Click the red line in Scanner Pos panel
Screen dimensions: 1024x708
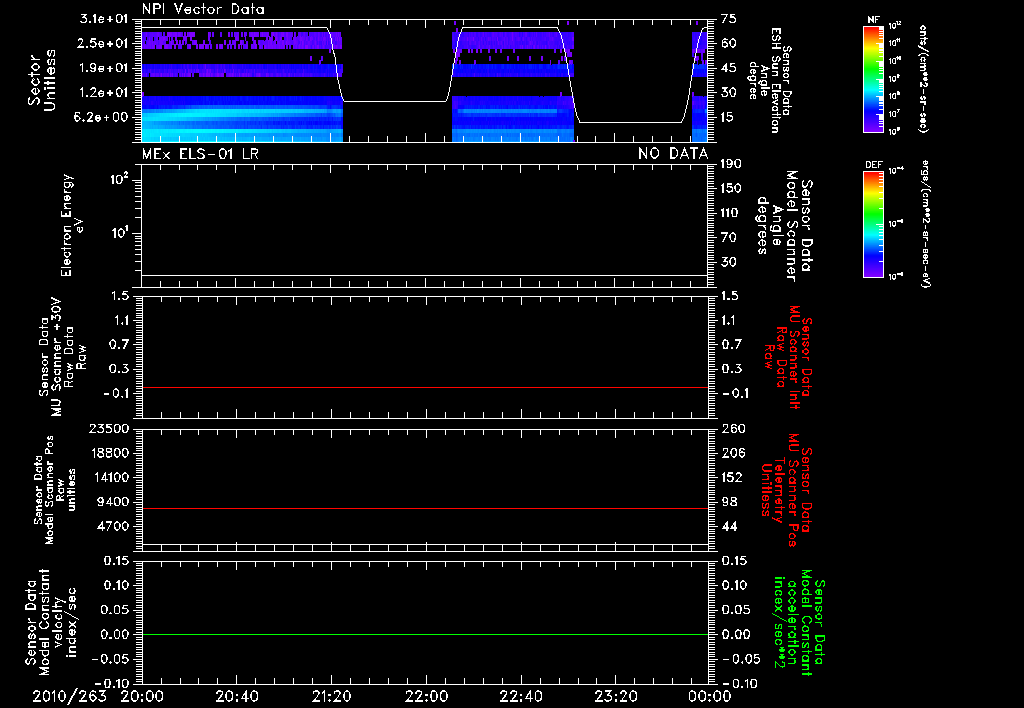point(424,508)
